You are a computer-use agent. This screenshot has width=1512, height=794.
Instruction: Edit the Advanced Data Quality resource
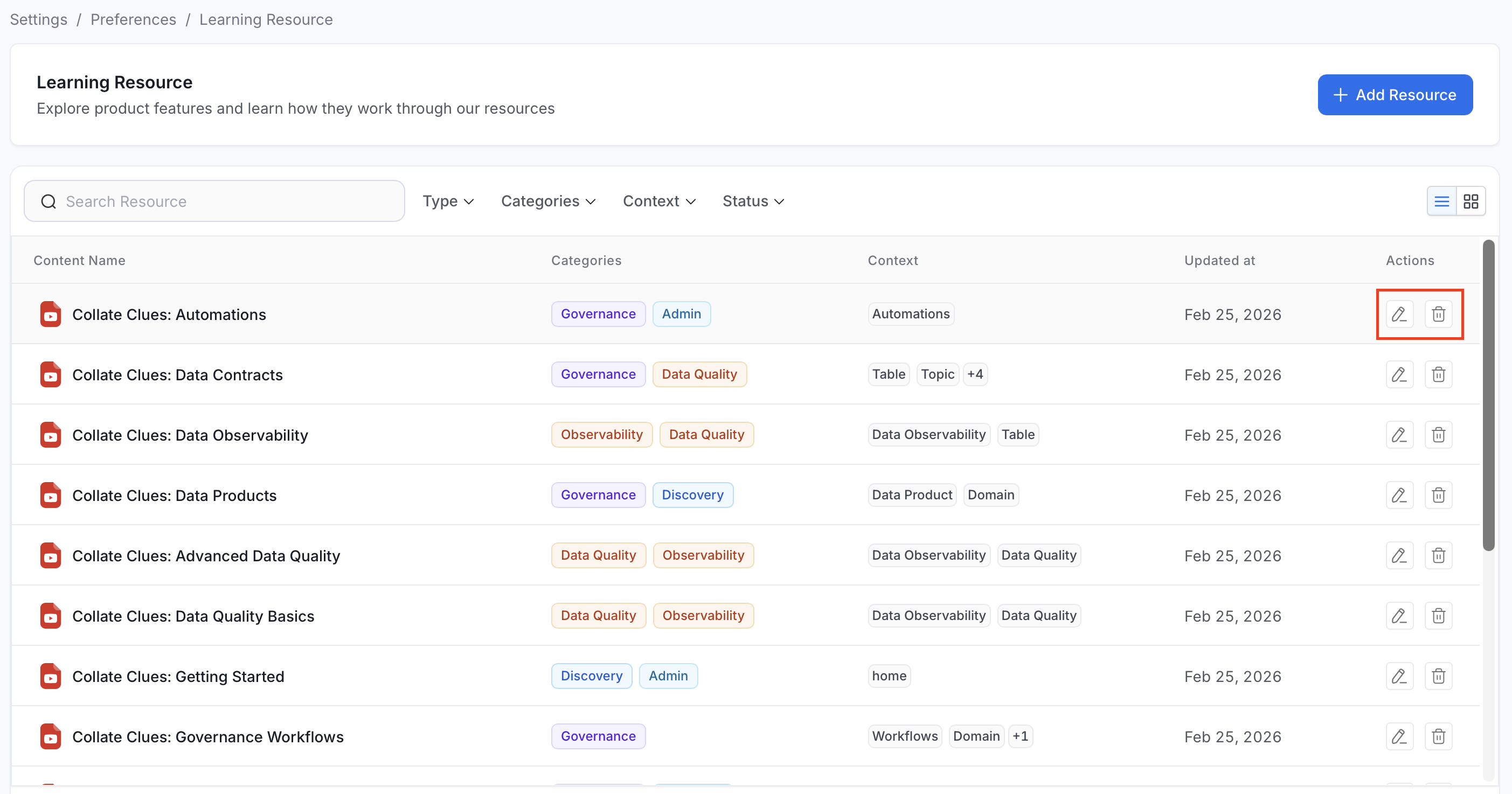(x=1399, y=555)
